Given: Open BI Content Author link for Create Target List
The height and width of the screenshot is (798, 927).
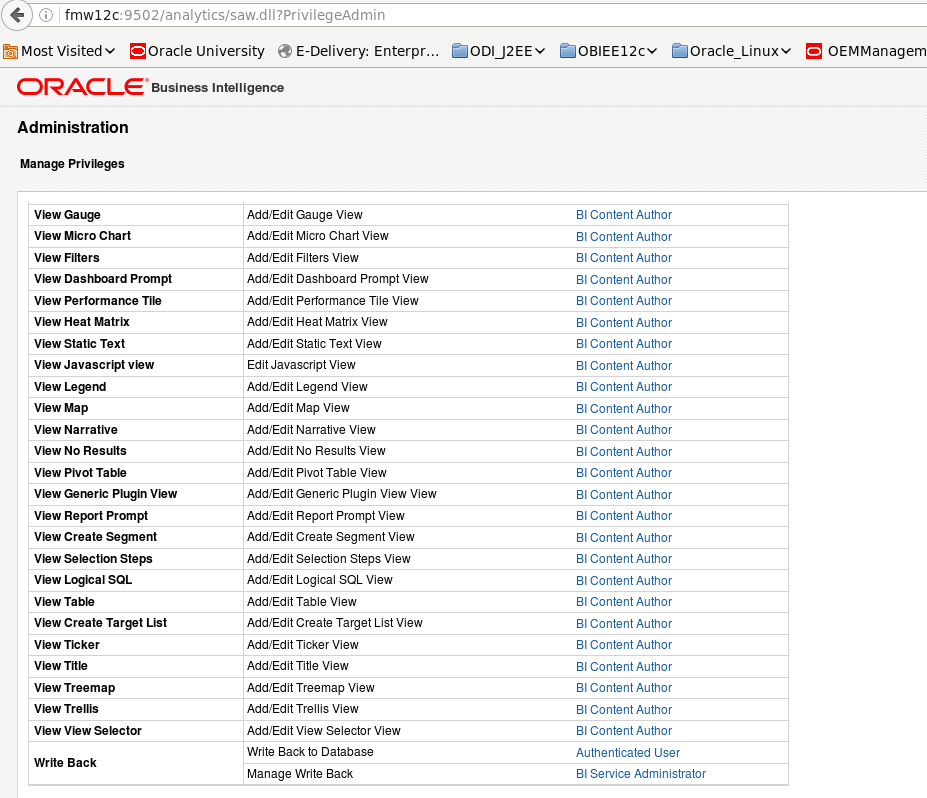Looking at the screenshot, I should (x=624, y=624).
